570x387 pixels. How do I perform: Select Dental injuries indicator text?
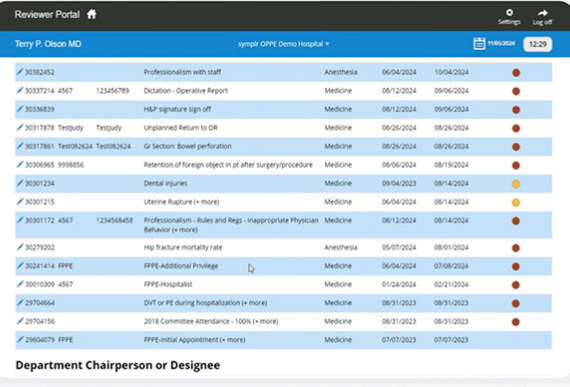165,183
